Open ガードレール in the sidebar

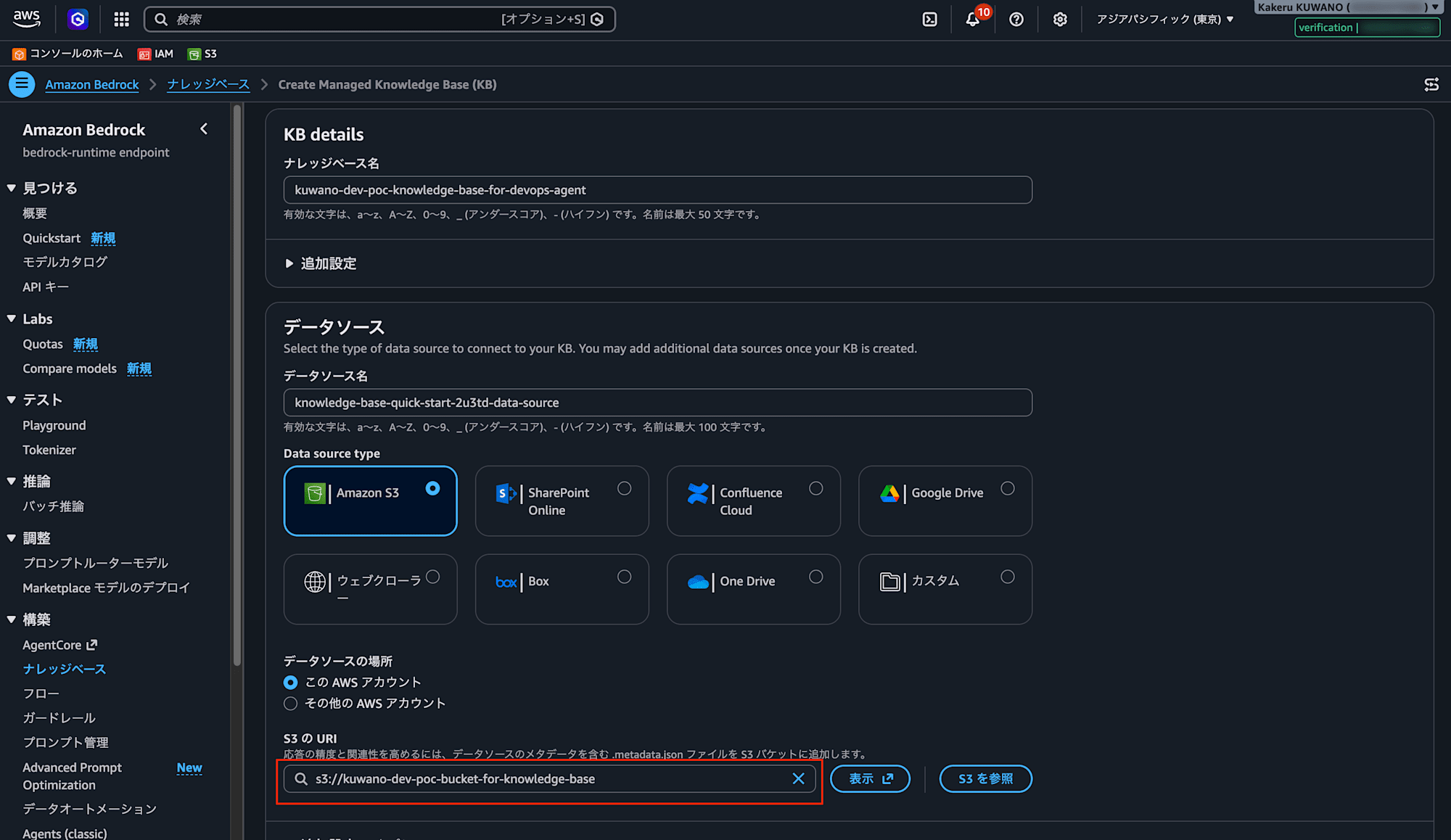[x=59, y=718]
